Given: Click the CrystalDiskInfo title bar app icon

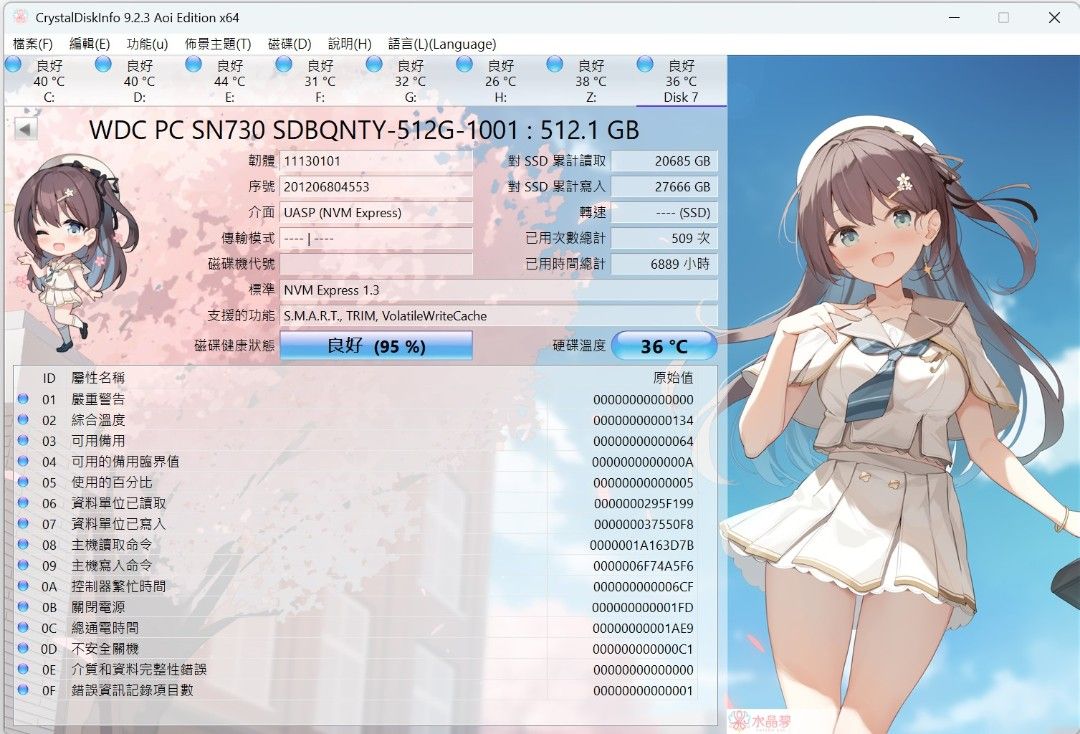Looking at the screenshot, I should click(19, 17).
